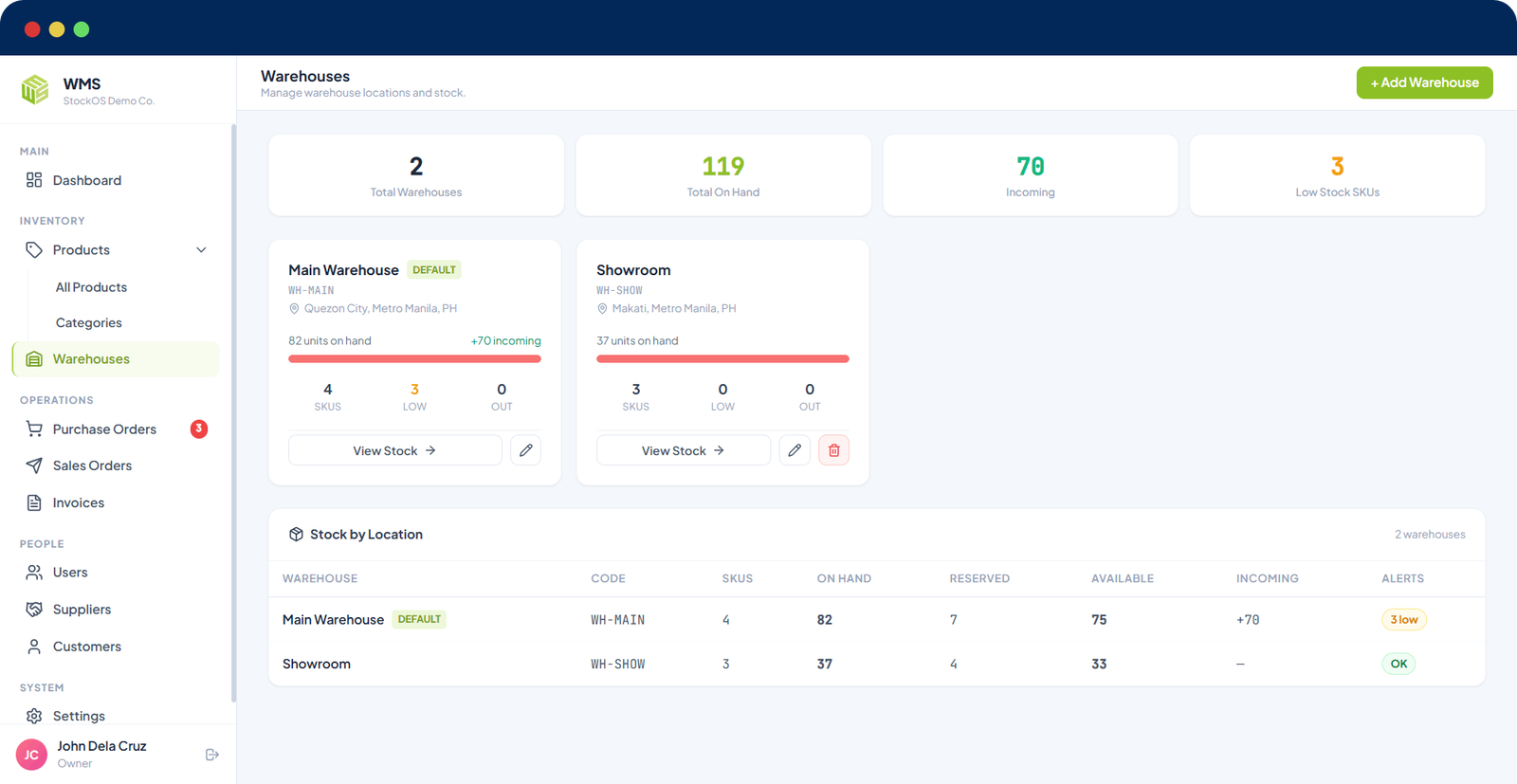Click Add Warehouse button
The width and height of the screenshot is (1517, 784).
1424,82
